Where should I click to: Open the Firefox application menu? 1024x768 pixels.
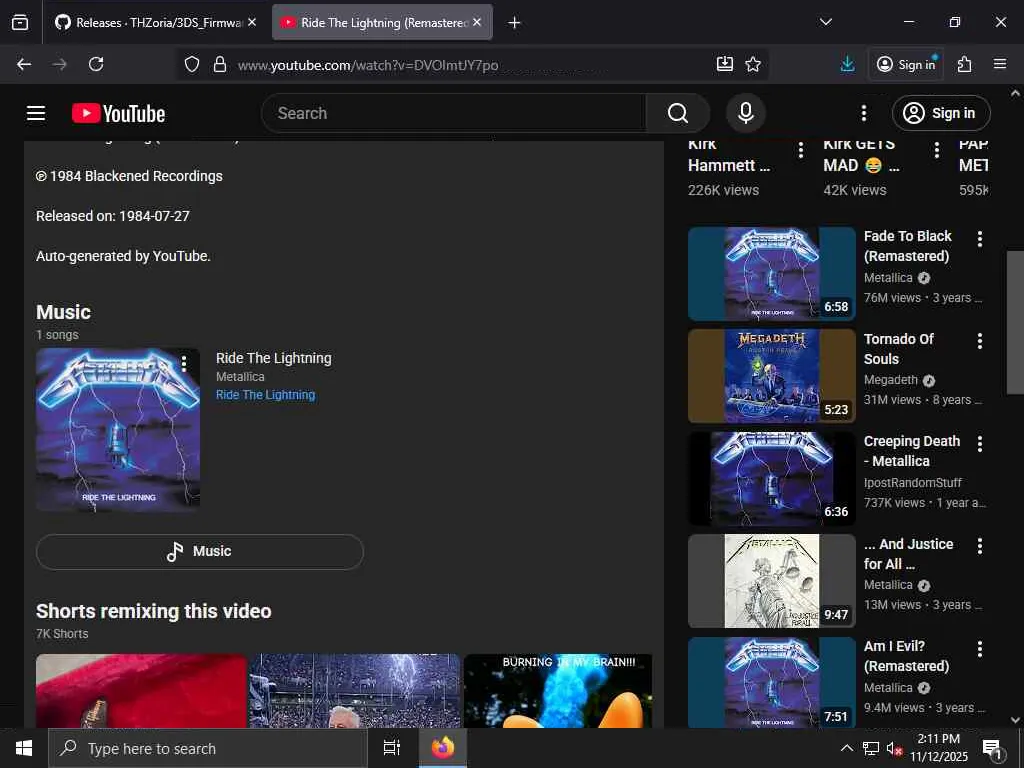coord(1000,64)
